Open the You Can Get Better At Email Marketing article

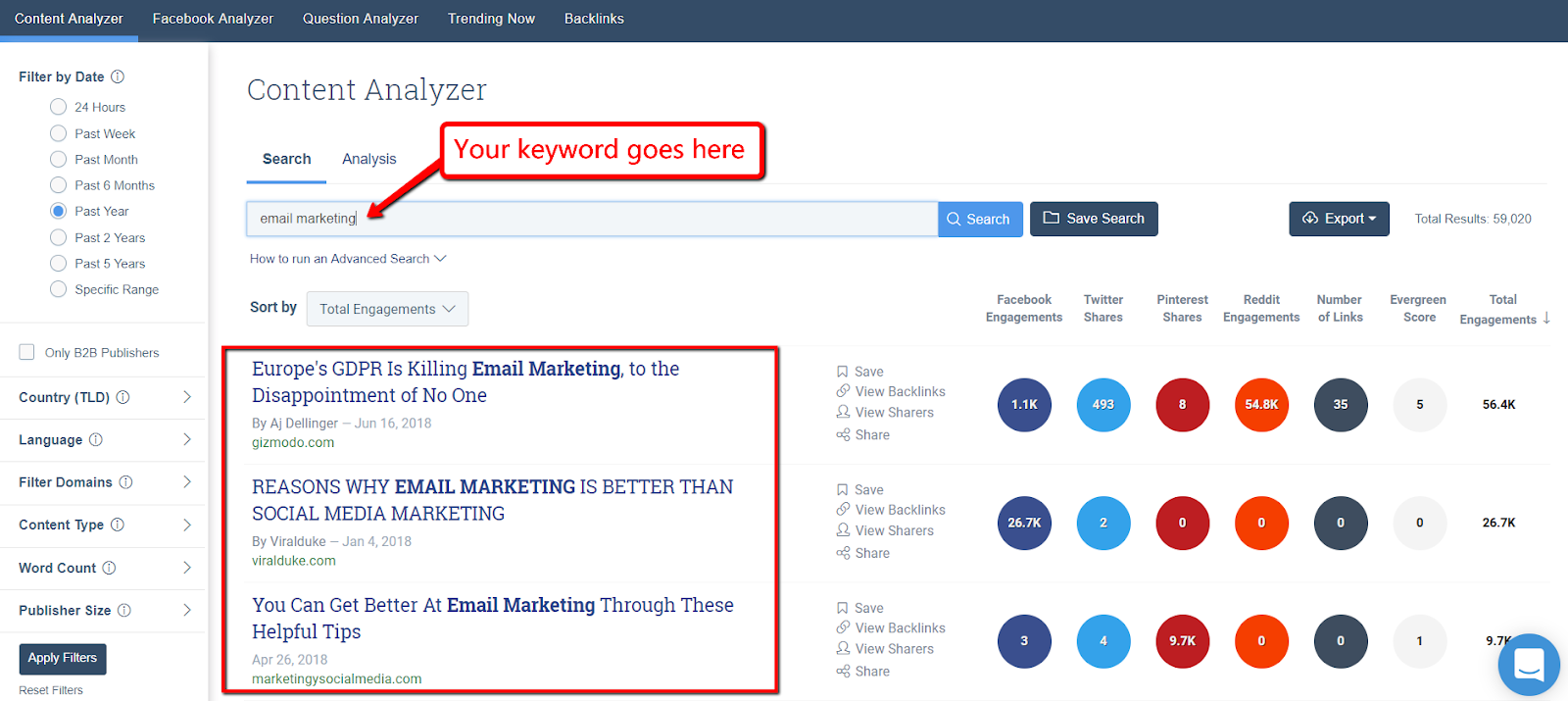(x=493, y=618)
